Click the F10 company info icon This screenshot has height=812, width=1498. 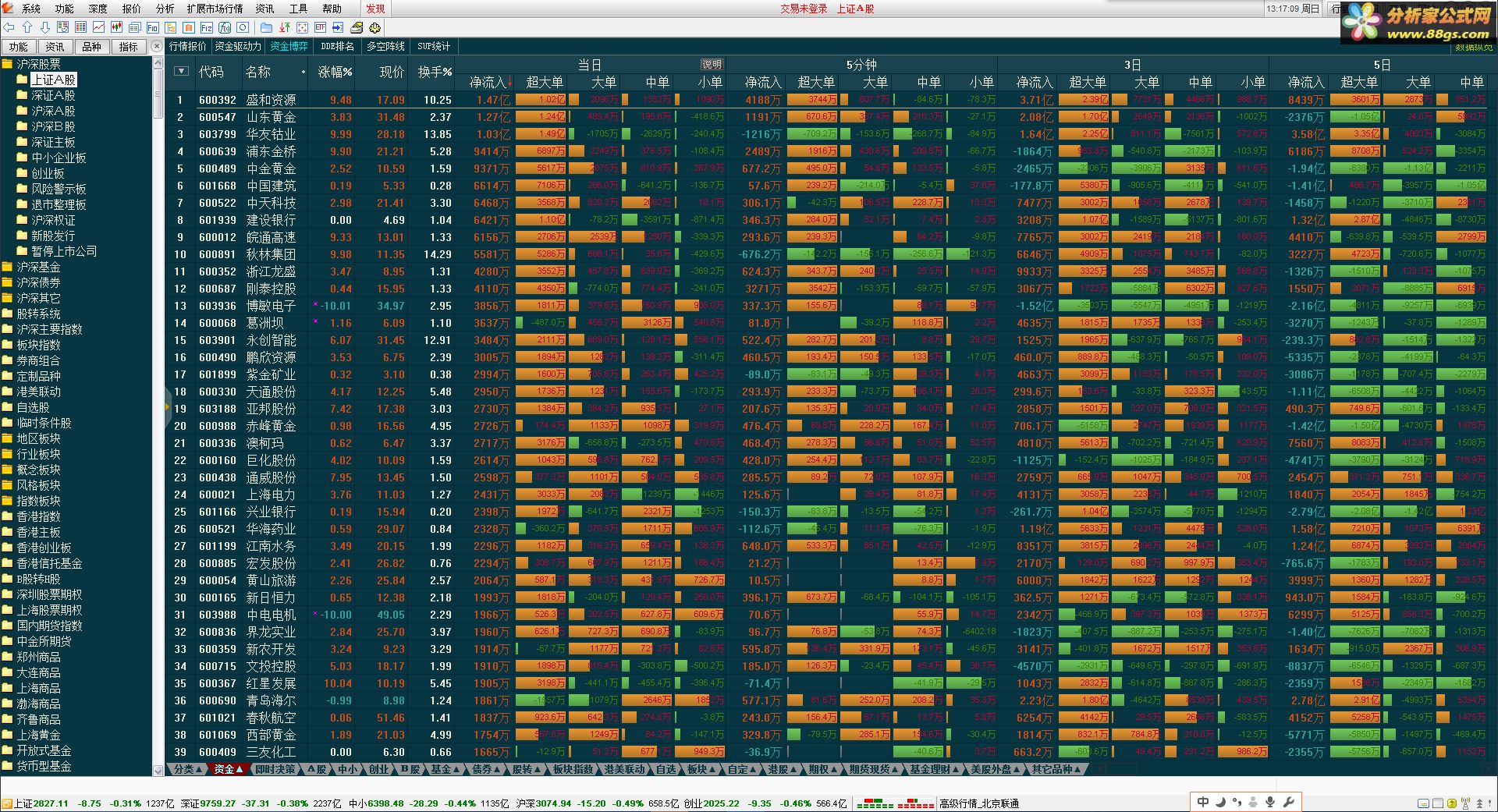pyautogui.click(x=153, y=27)
